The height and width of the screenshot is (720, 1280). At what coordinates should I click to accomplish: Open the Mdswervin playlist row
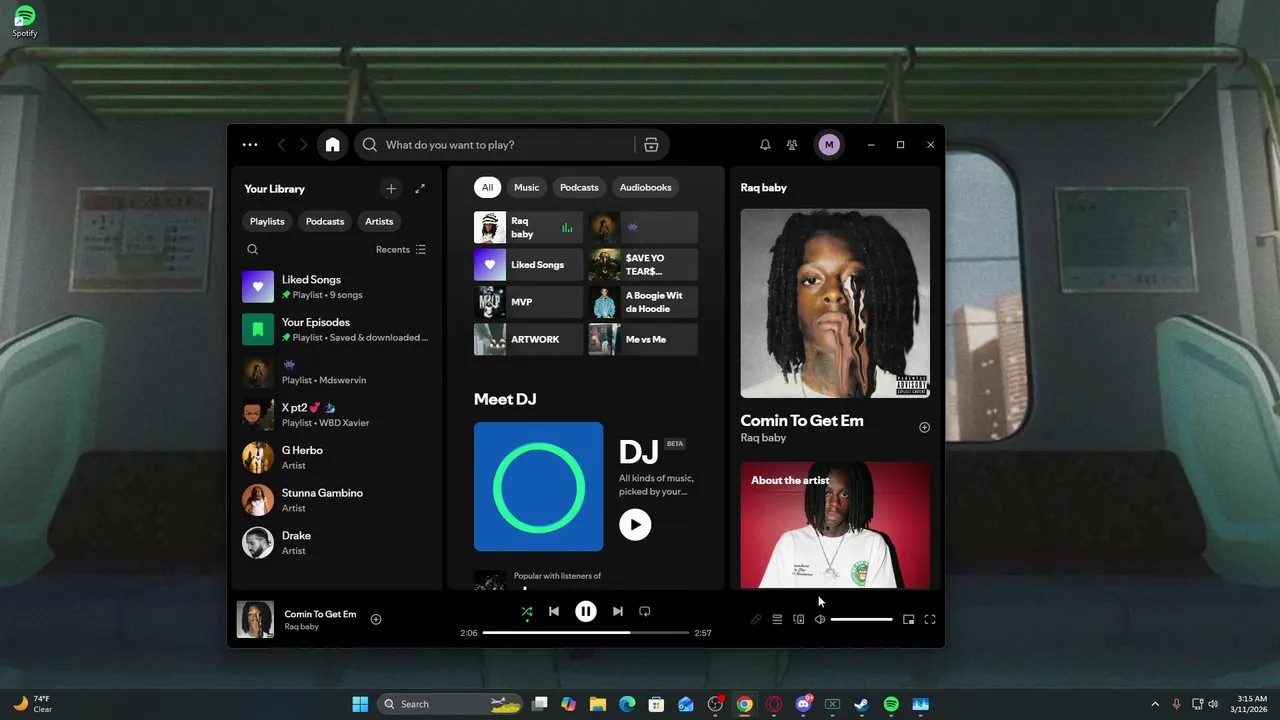(336, 372)
